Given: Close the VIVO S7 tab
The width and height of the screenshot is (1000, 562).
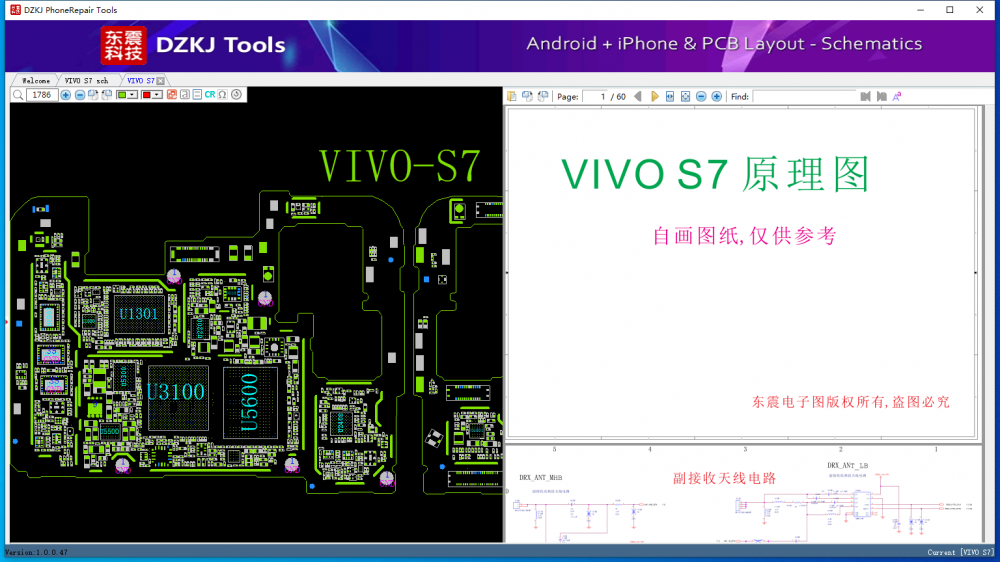Looking at the screenshot, I should (160, 80).
